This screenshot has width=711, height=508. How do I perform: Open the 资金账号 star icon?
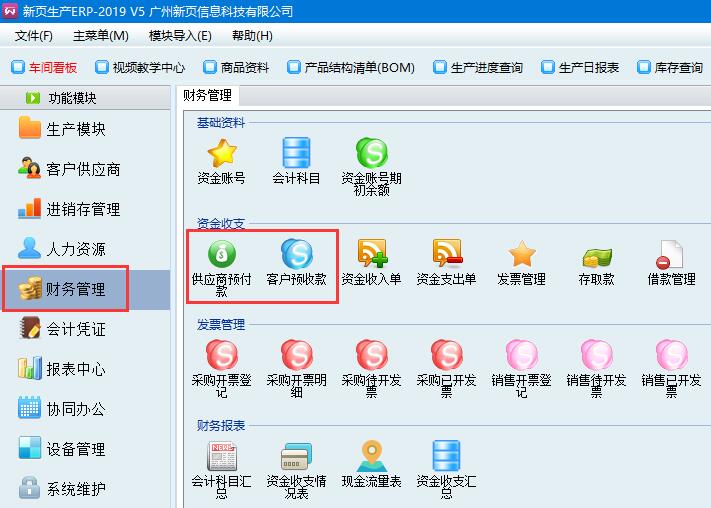click(x=221, y=154)
